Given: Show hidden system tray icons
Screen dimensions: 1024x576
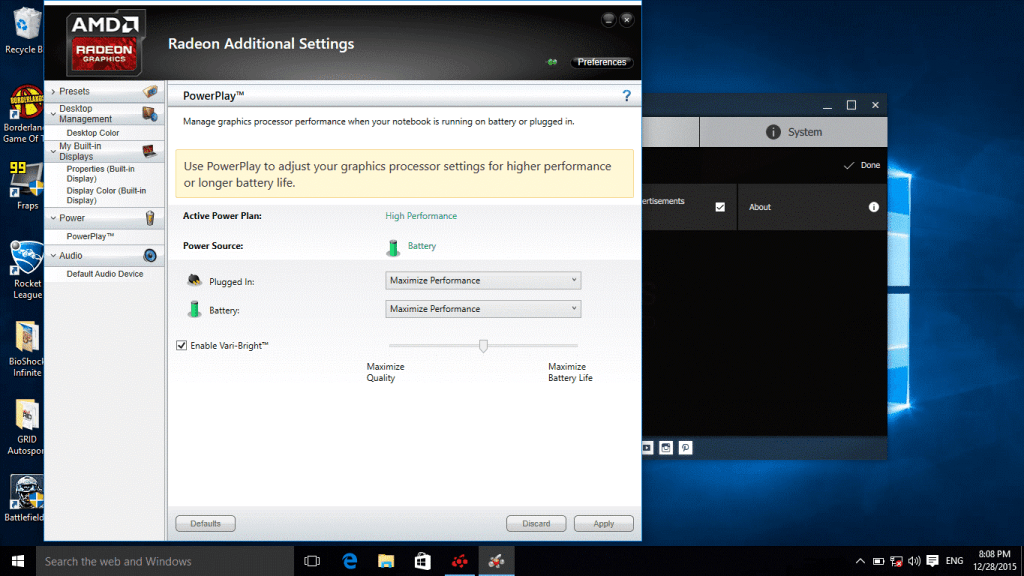Looking at the screenshot, I should [x=860, y=561].
